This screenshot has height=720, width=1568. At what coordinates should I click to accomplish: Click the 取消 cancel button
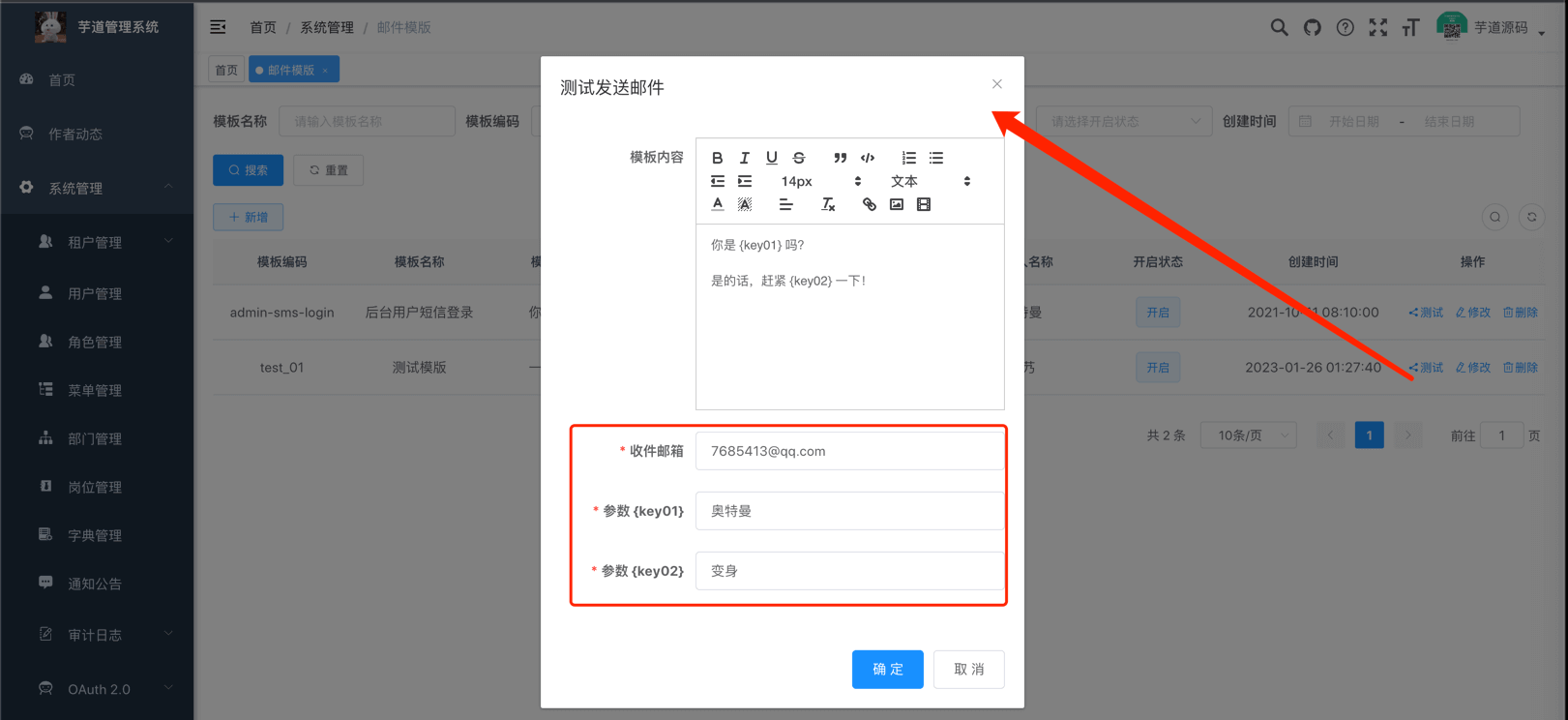(968, 669)
